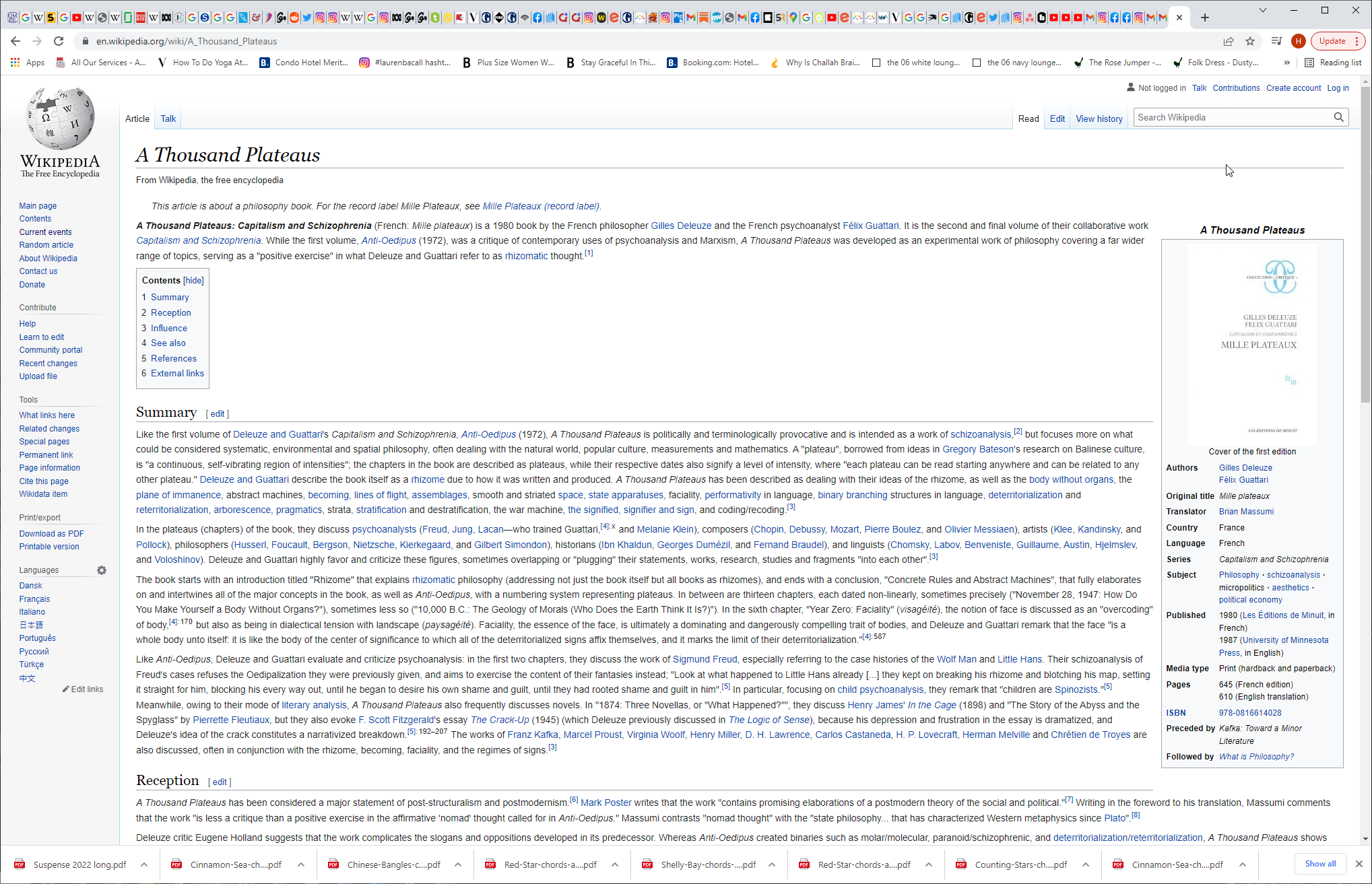Click the Show all downloads button
1372x884 pixels.
(1320, 864)
